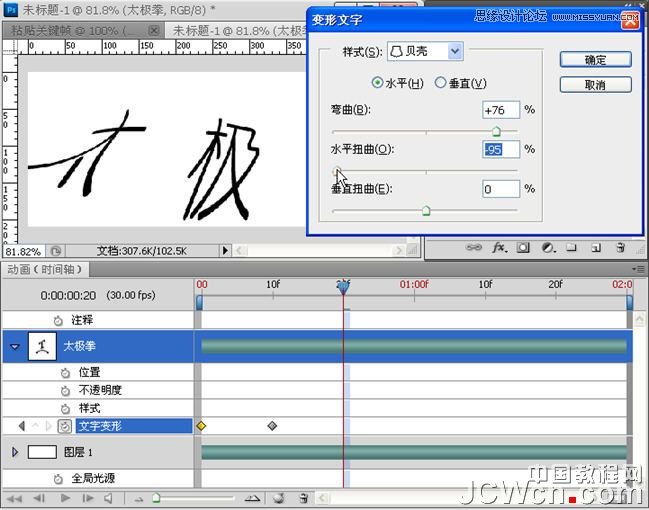
Task: Click the 01:00f mark on time ruler
Action: pyautogui.click(x=414, y=284)
